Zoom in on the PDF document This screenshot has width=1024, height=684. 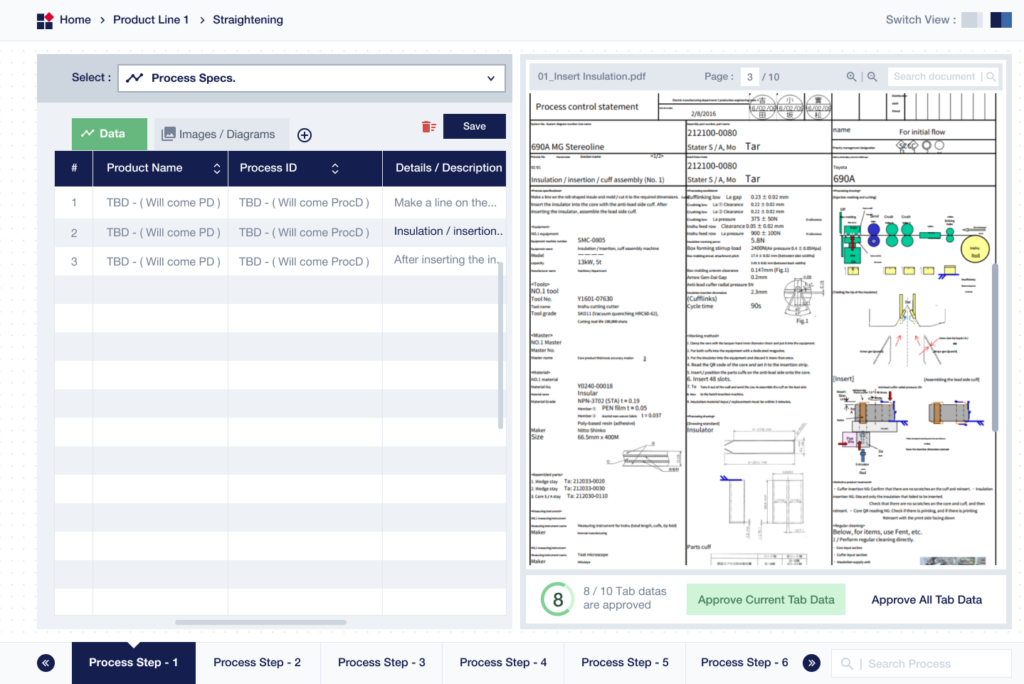click(x=851, y=77)
